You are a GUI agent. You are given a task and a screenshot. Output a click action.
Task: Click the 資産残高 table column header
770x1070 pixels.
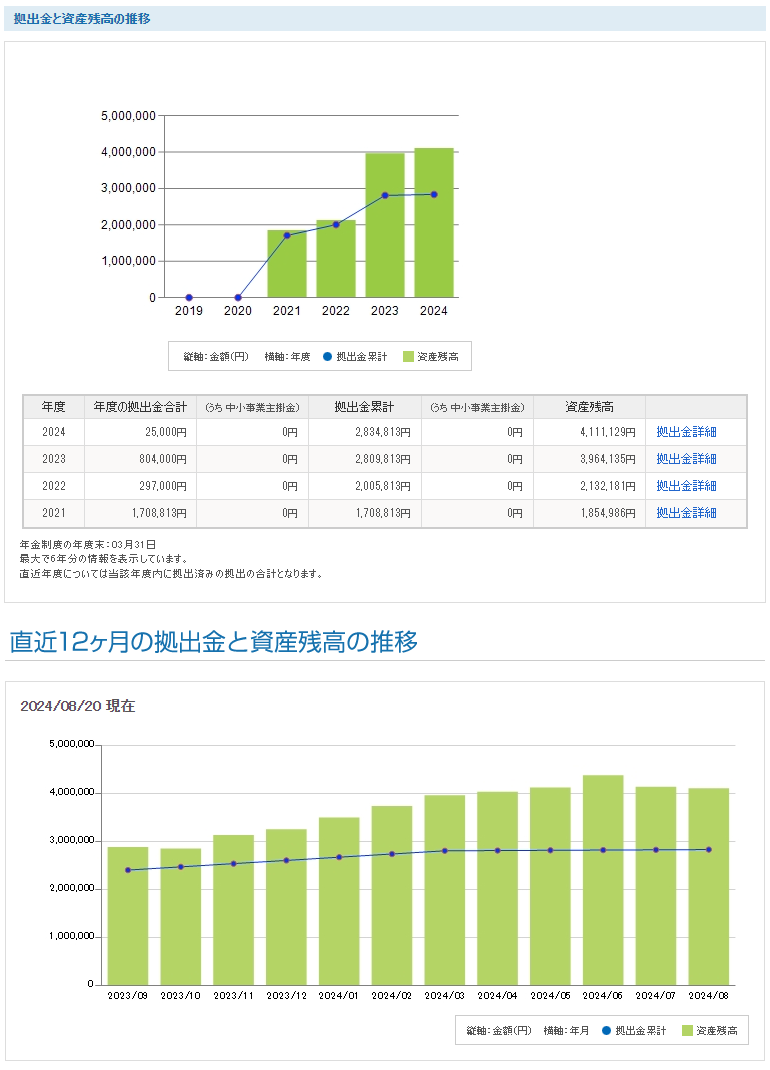tap(589, 407)
